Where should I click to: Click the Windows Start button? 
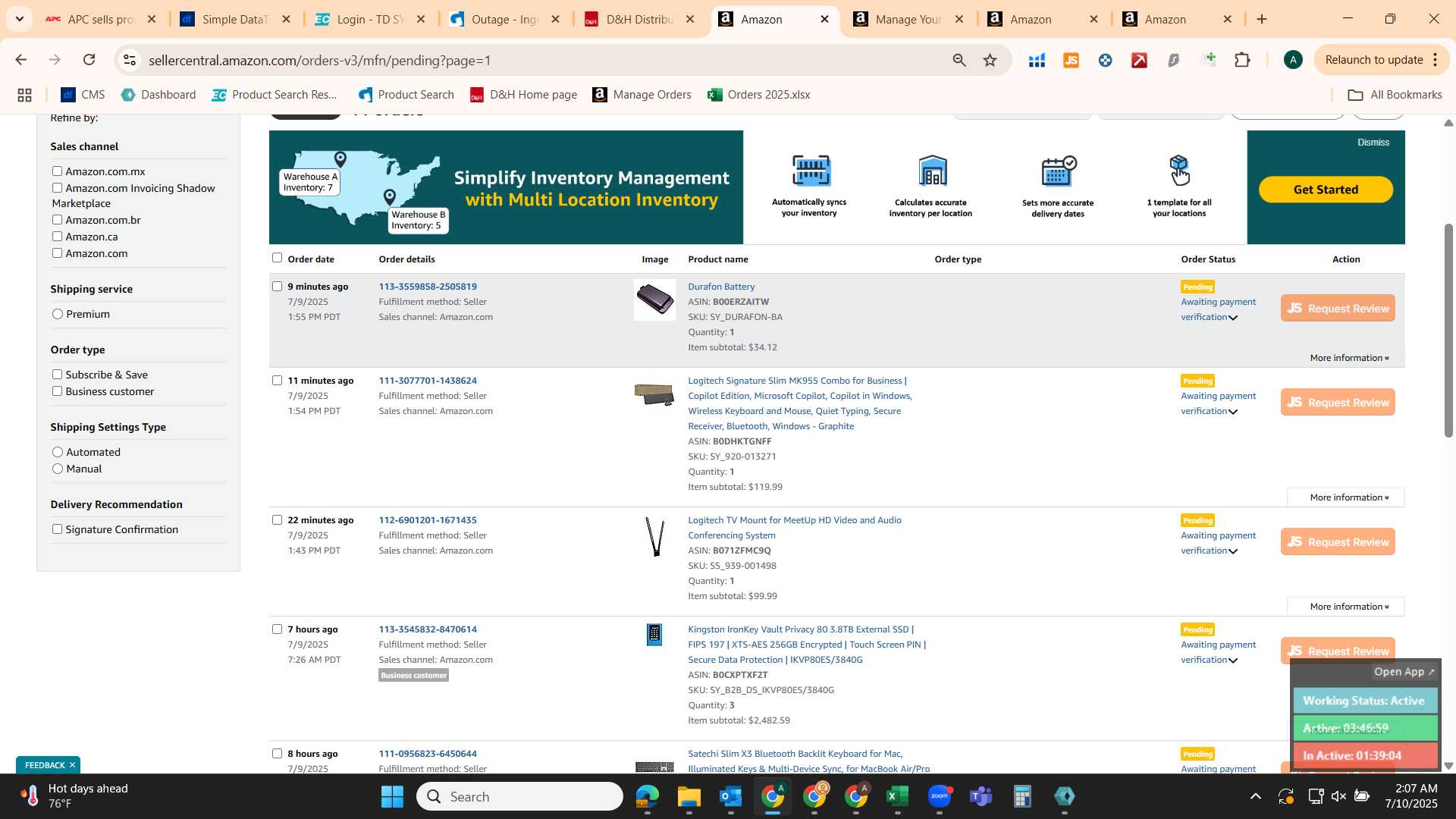click(392, 796)
